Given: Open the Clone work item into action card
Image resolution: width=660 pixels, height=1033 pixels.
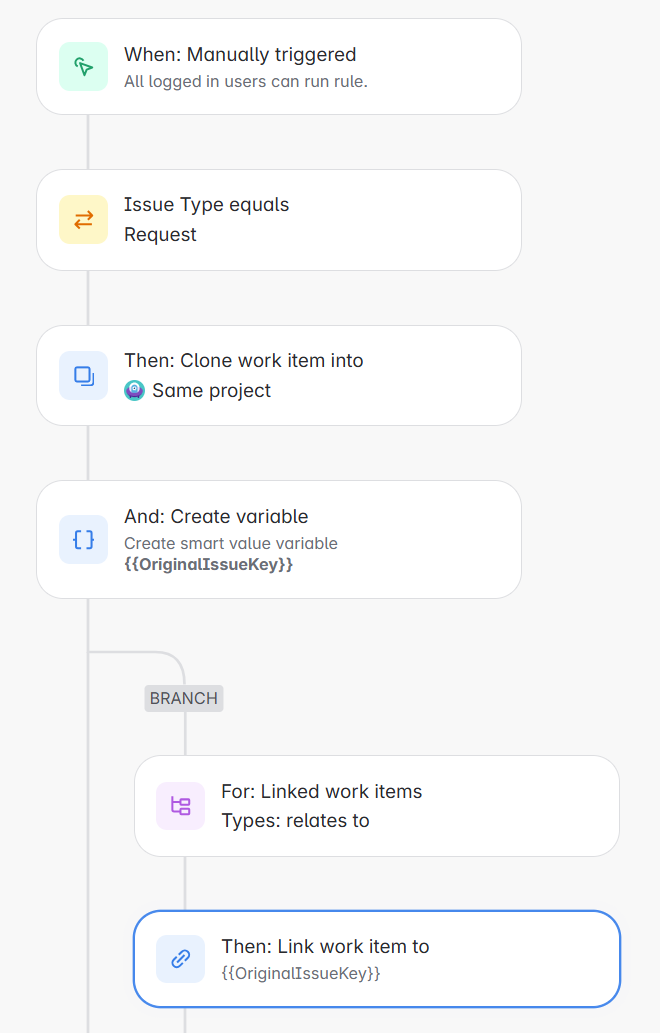Looking at the screenshot, I should pyautogui.click(x=278, y=375).
